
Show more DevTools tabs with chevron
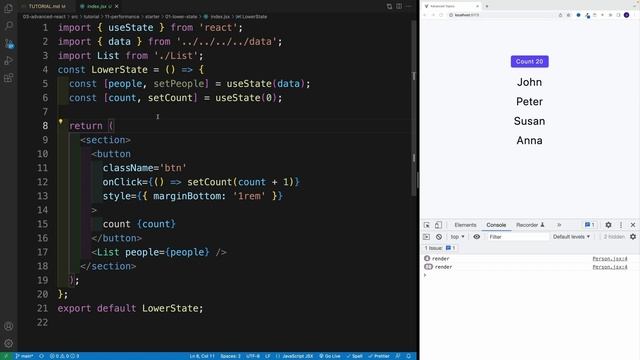click(x=559, y=225)
